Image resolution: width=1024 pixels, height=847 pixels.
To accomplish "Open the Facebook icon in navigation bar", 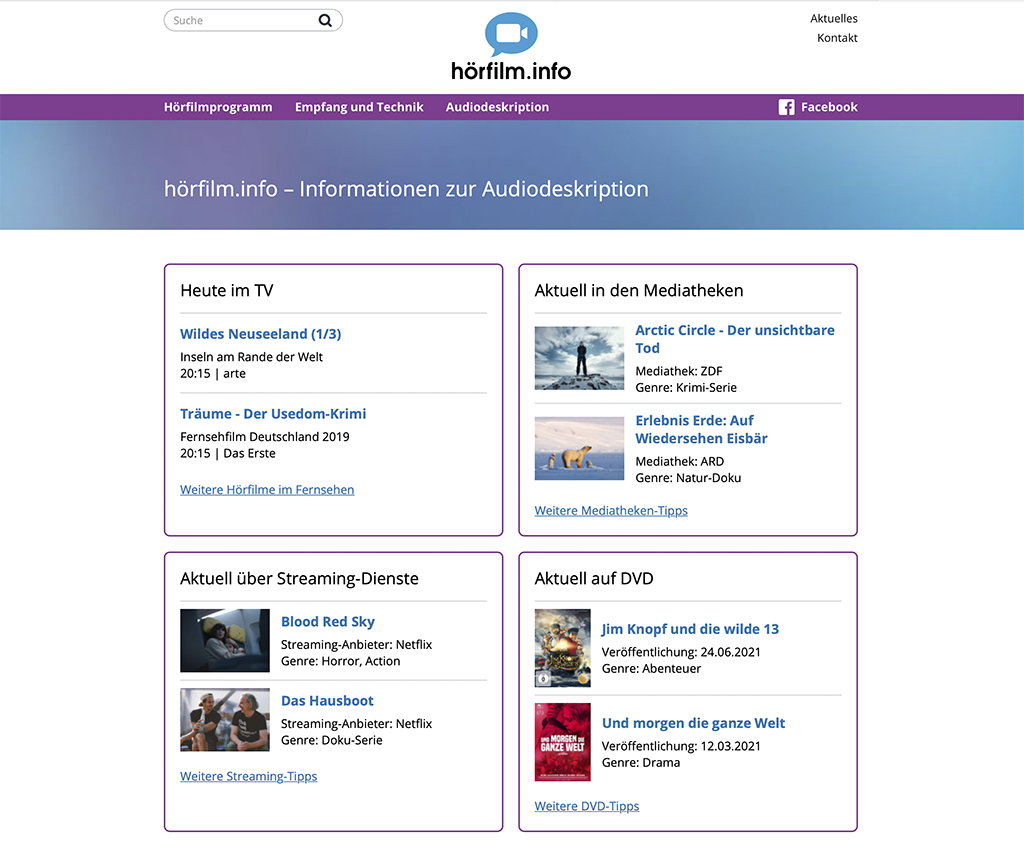I will 786,107.
